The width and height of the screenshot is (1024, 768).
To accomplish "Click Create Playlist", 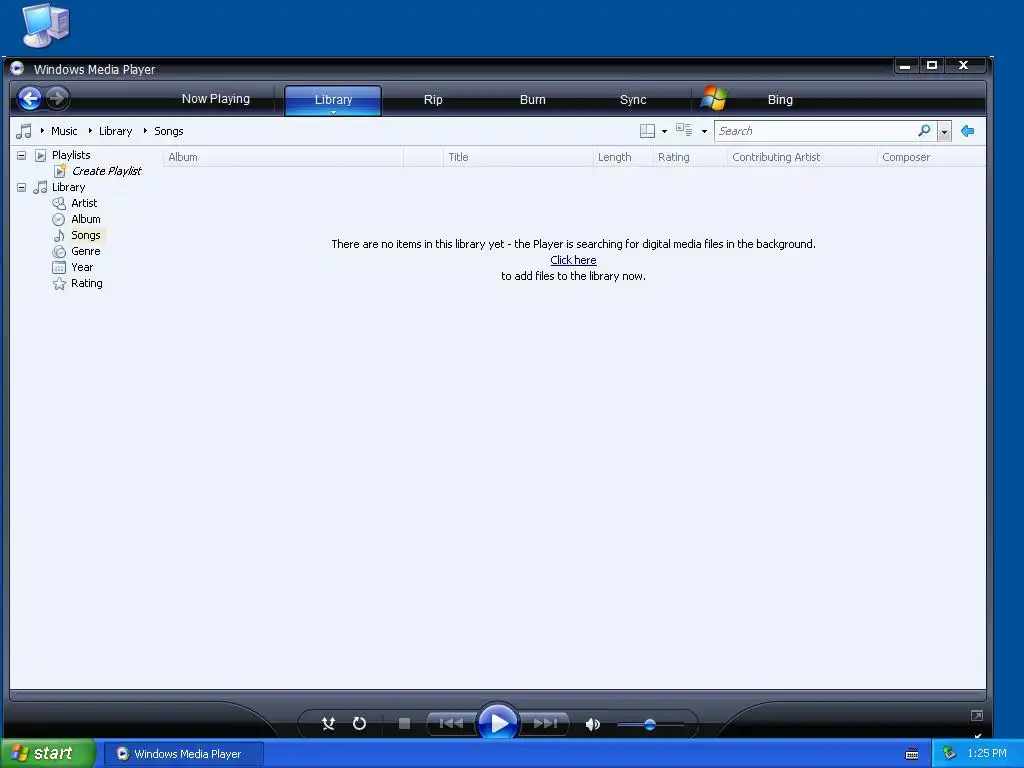I will pyautogui.click(x=106, y=170).
